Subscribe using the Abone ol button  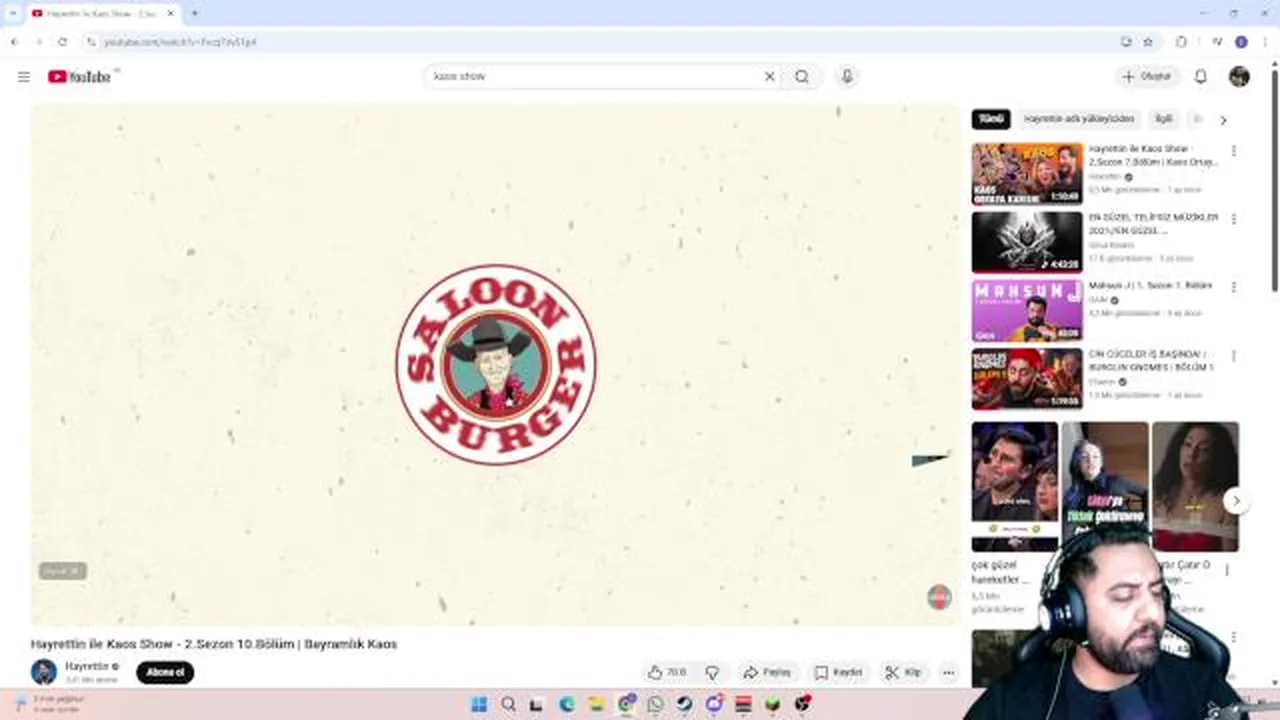pyautogui.click(x=165, y=673)
